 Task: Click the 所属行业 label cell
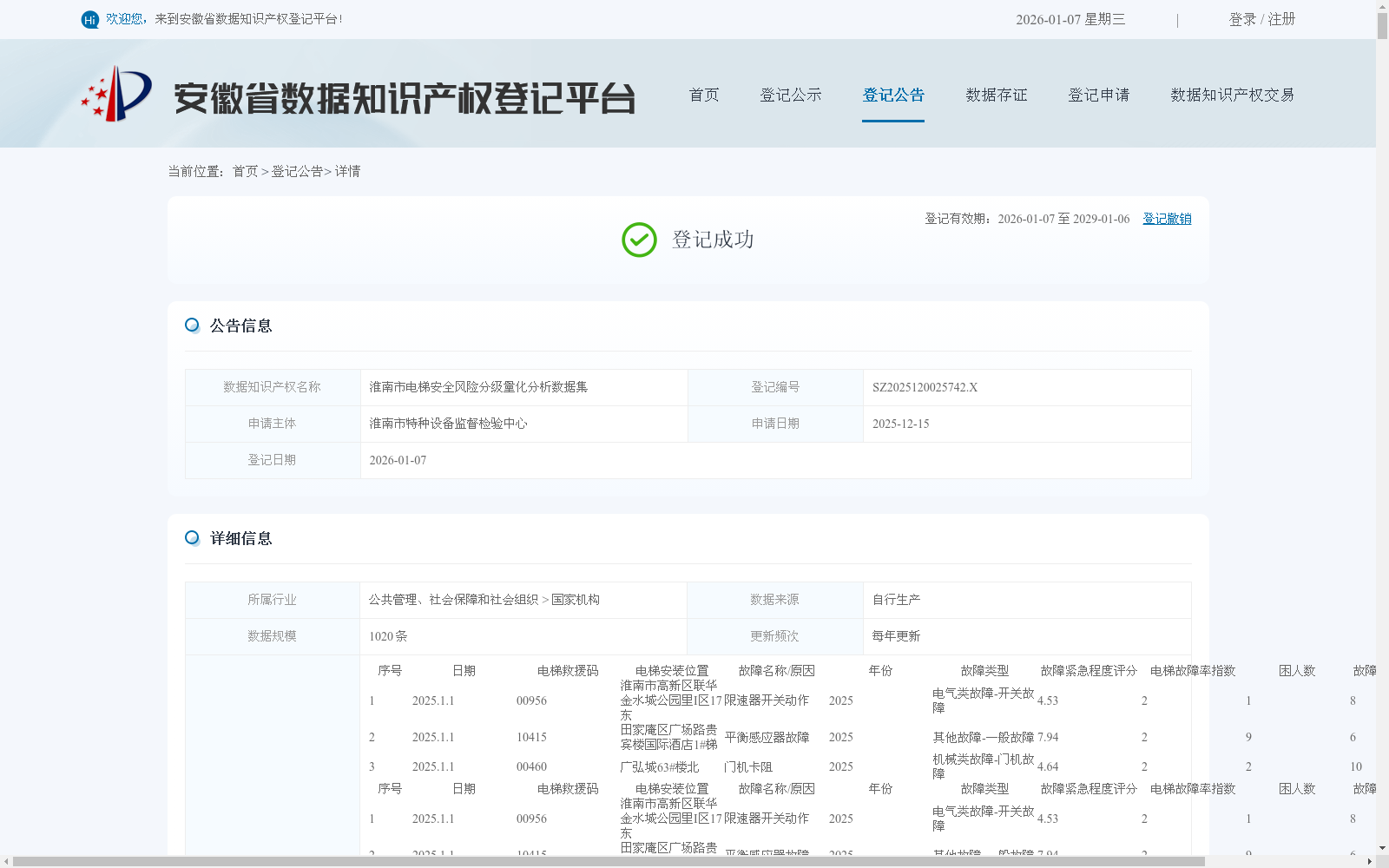coord(273,600)
